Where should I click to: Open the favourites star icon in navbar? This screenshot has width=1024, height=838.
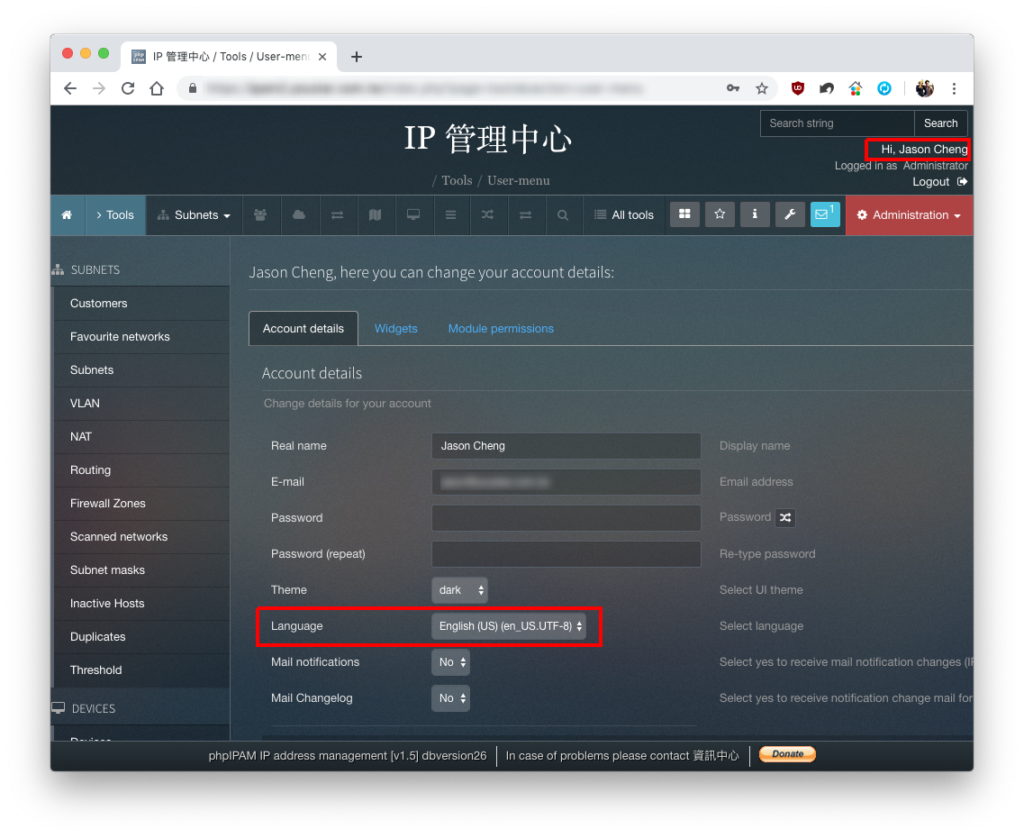pos(720,214)
